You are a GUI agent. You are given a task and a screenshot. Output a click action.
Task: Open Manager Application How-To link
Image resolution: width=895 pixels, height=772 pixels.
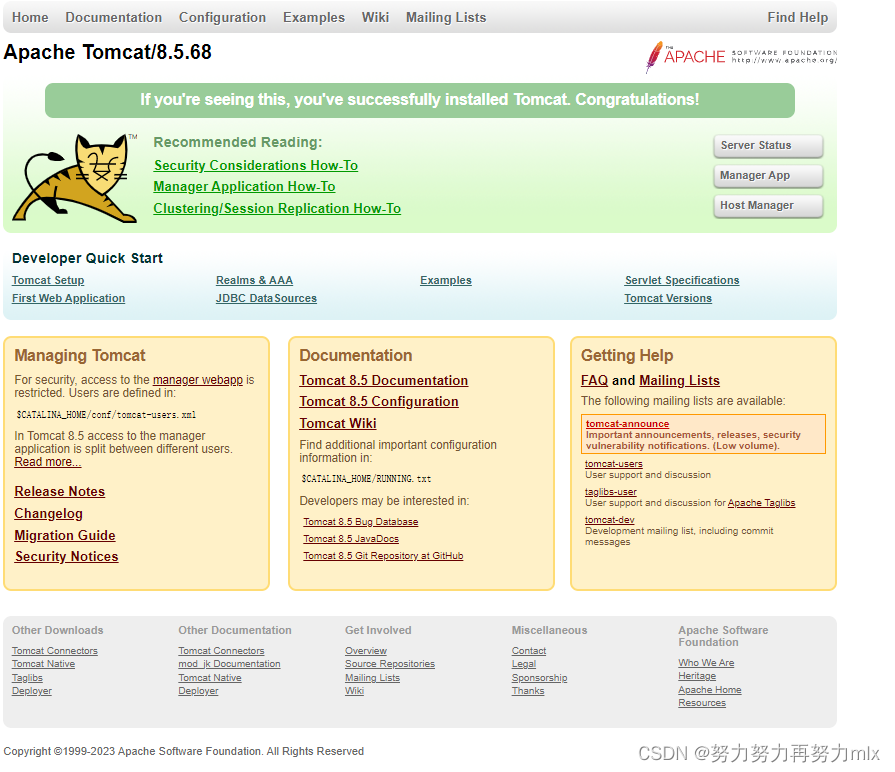244,187
